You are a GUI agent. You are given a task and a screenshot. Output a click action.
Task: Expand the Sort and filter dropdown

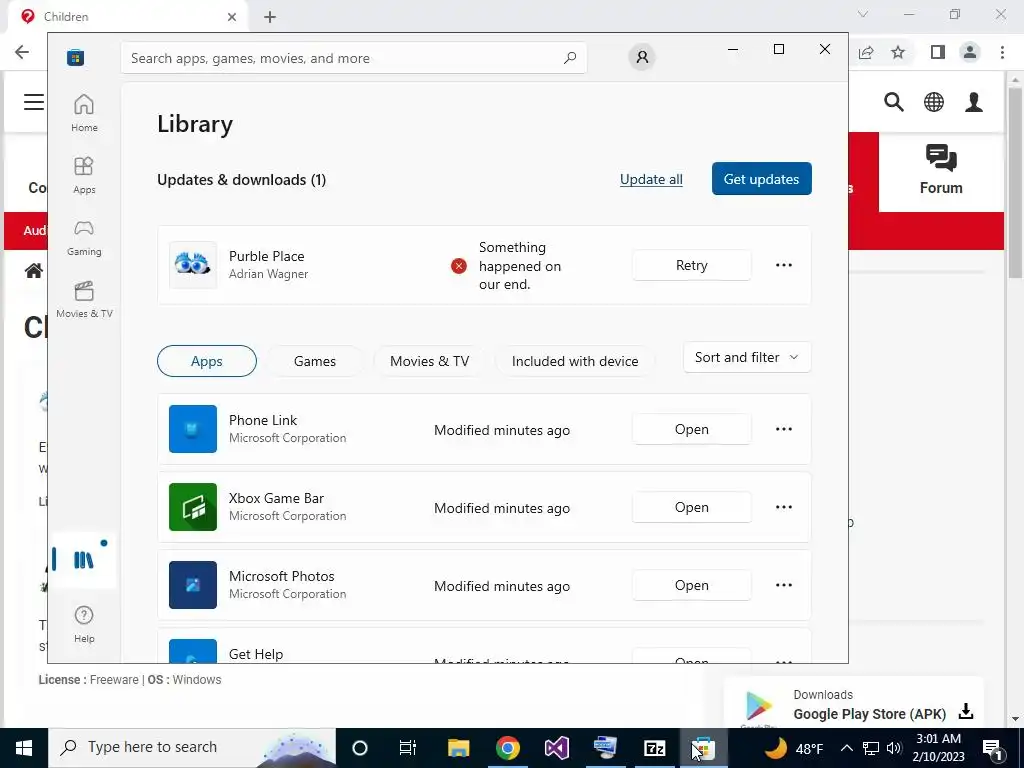747,357
